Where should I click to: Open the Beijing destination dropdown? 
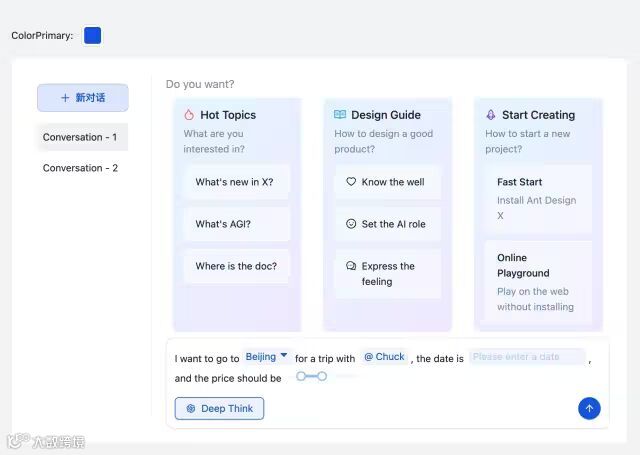coord(266,357)
